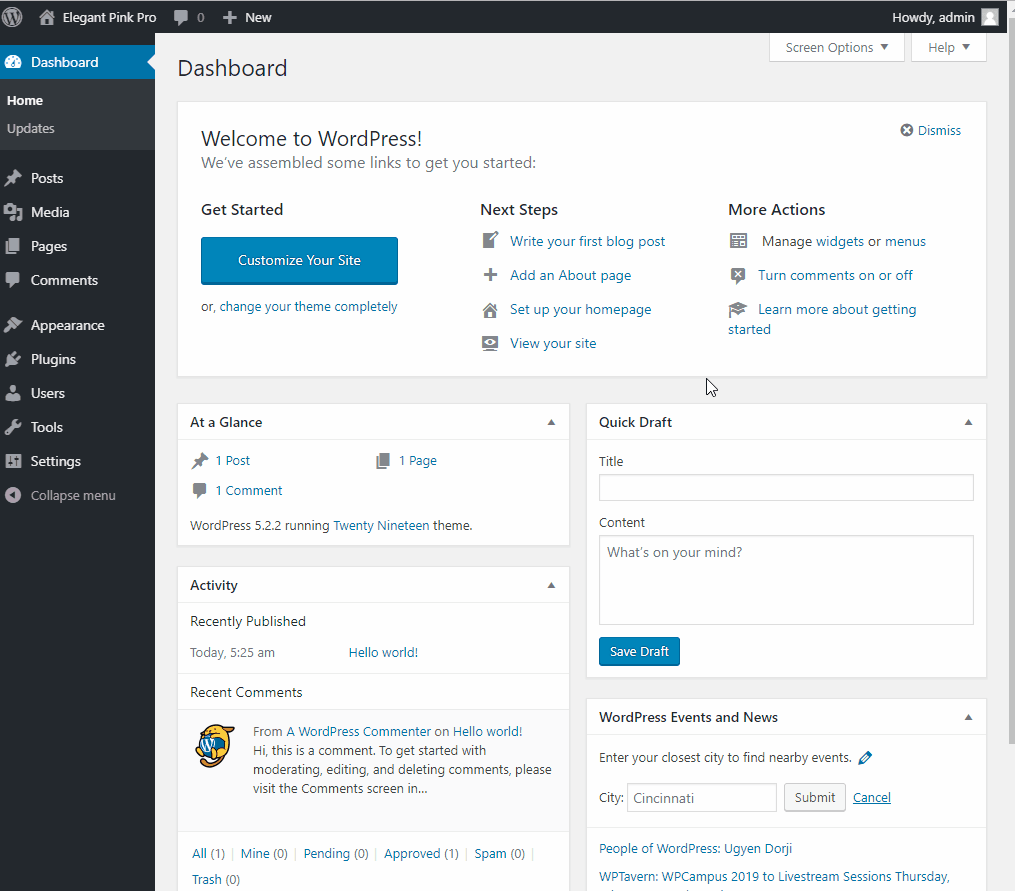This screenshot has height=891, width=1015.
Task: Open the Hello world! recently published post
Action: (383, 652)
